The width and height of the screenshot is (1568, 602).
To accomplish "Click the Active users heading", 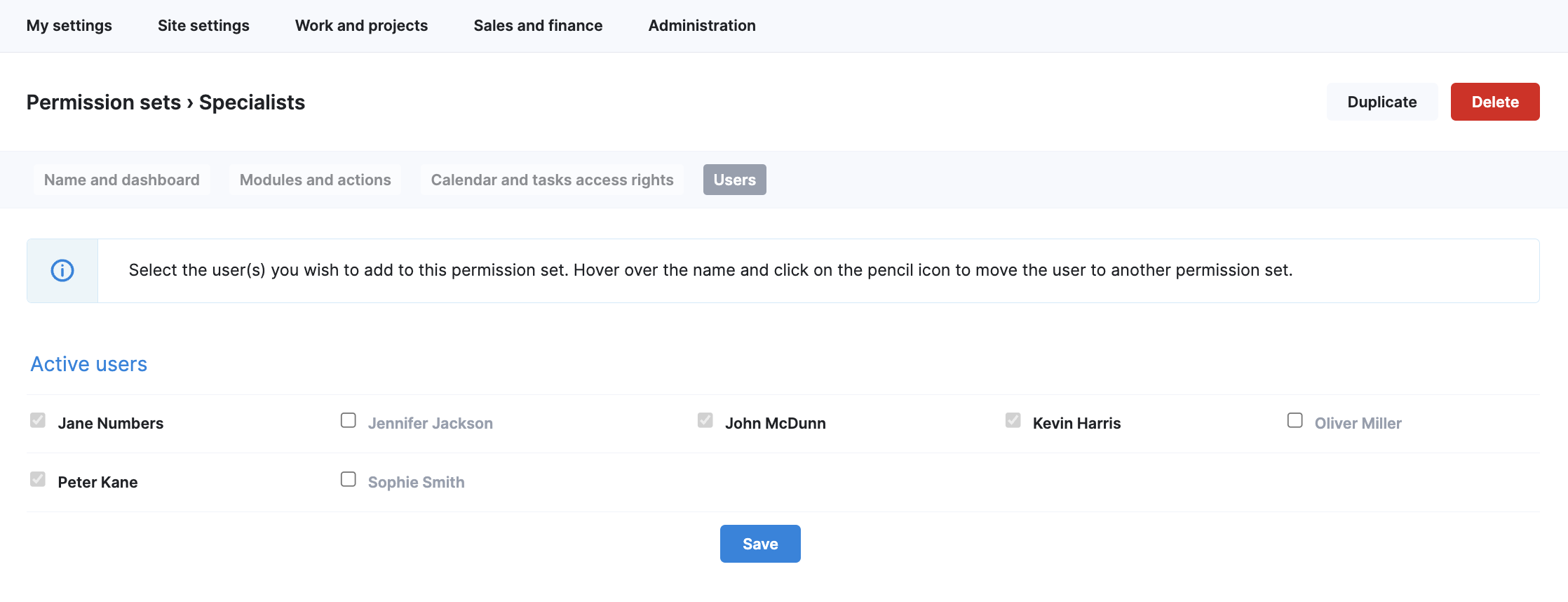I will pyautogui.click(x=89, y=364).
